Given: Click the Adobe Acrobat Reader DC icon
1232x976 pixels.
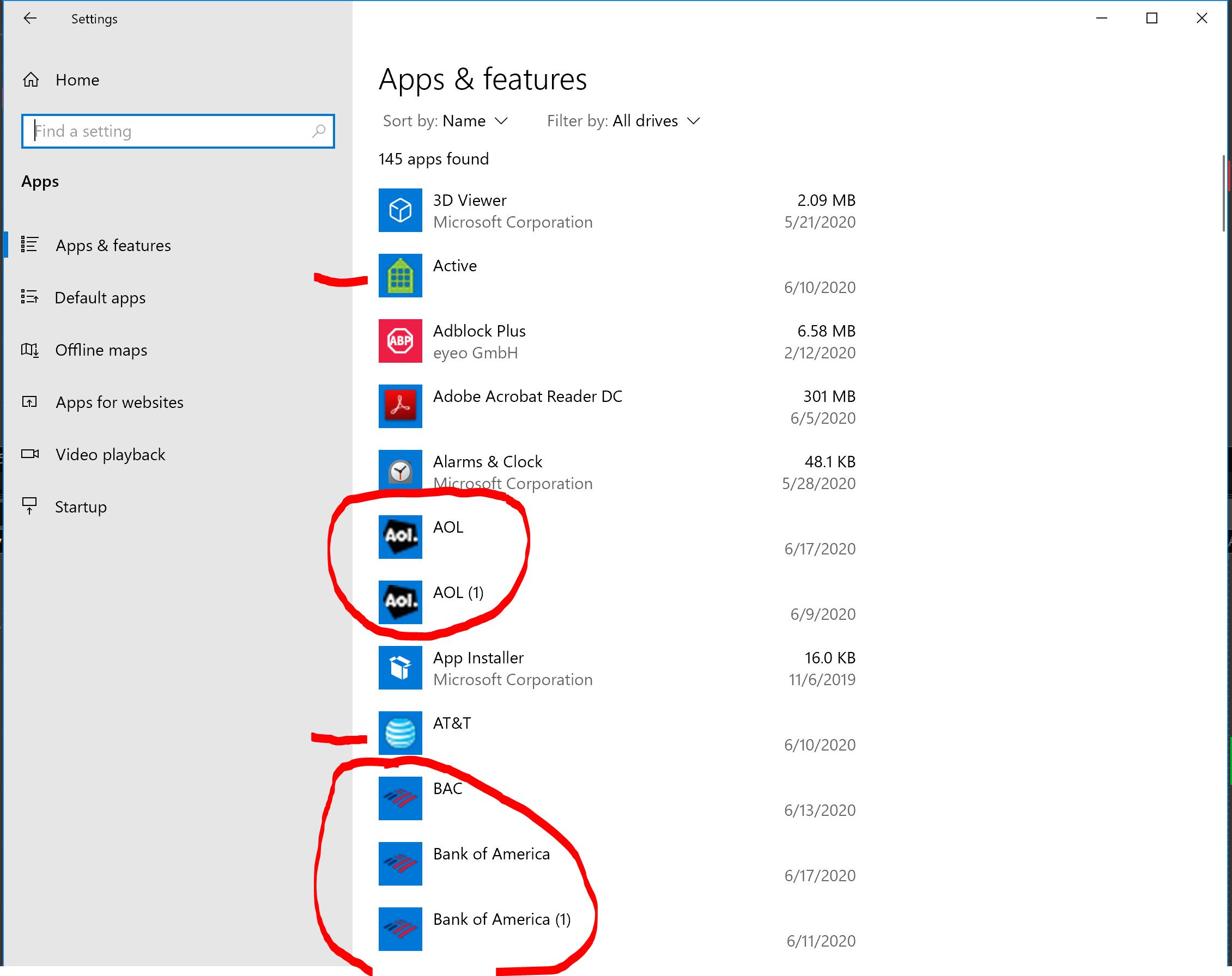Looking at the screenshot, I should coord(400,406).
